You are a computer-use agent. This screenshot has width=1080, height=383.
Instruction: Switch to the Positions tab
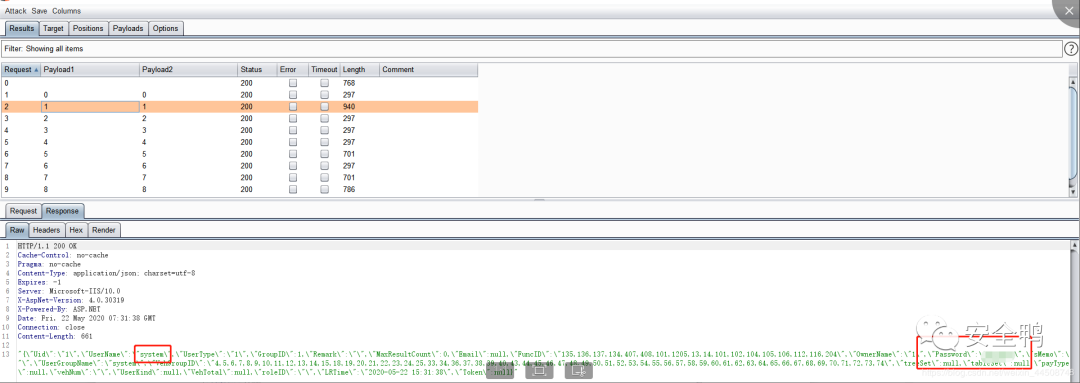88,28
